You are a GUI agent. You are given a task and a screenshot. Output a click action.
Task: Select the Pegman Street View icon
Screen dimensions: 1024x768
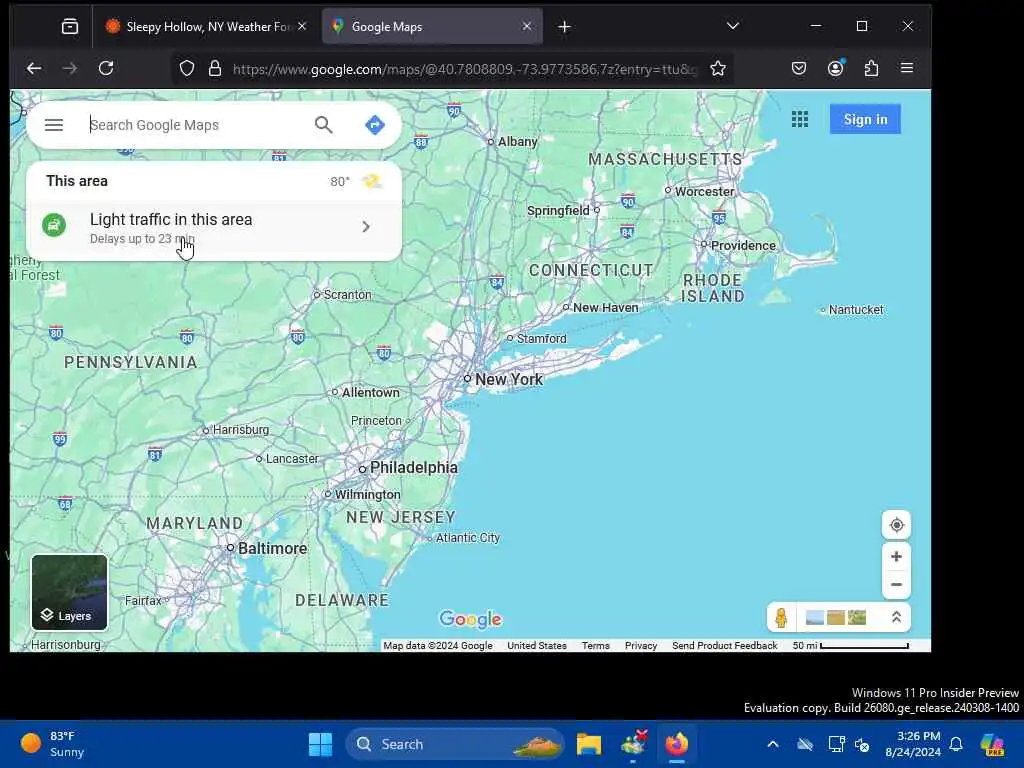tap(781, 617)
